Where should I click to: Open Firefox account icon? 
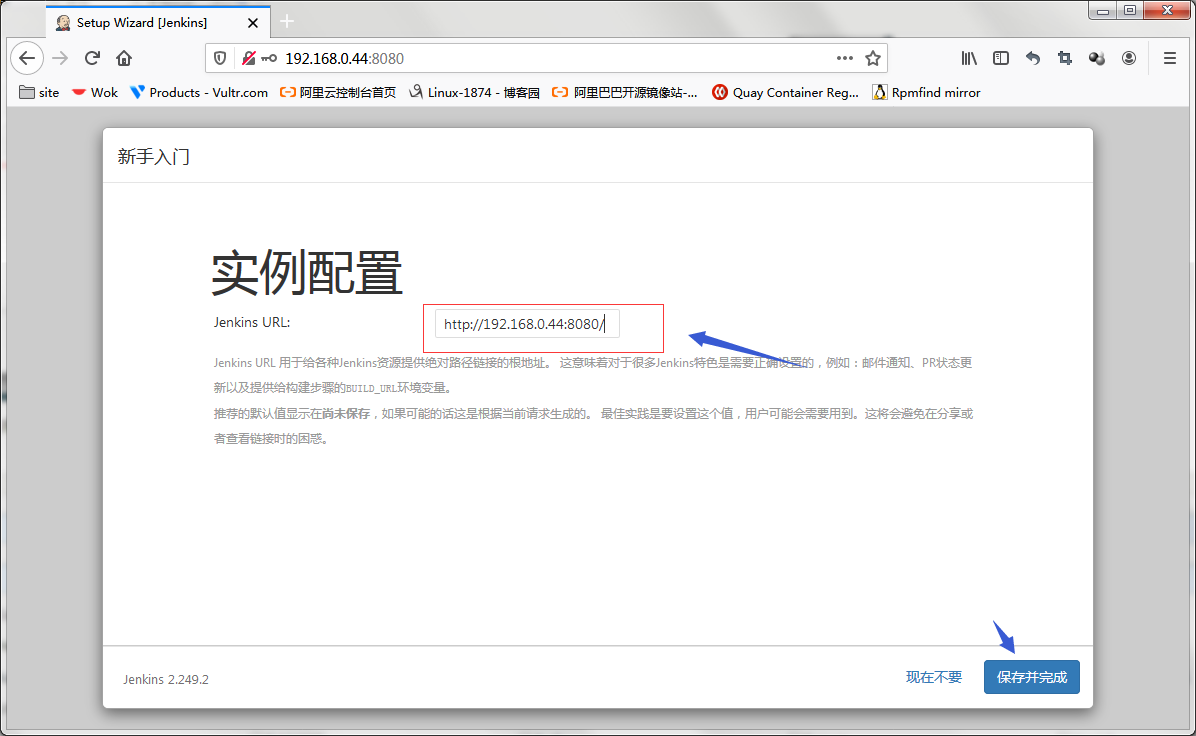click(1129, 58)
